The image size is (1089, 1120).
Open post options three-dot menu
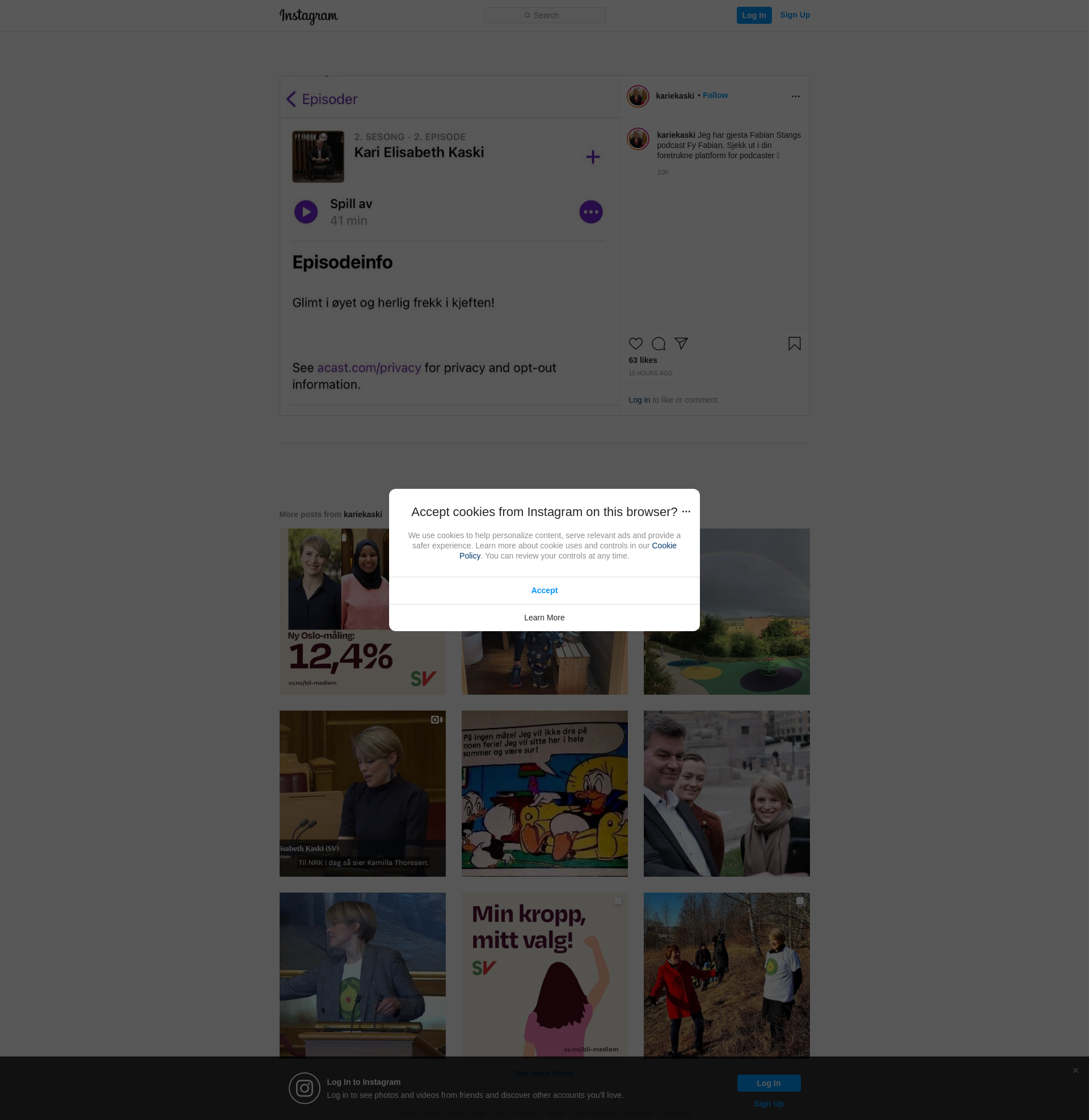(795, 96)
